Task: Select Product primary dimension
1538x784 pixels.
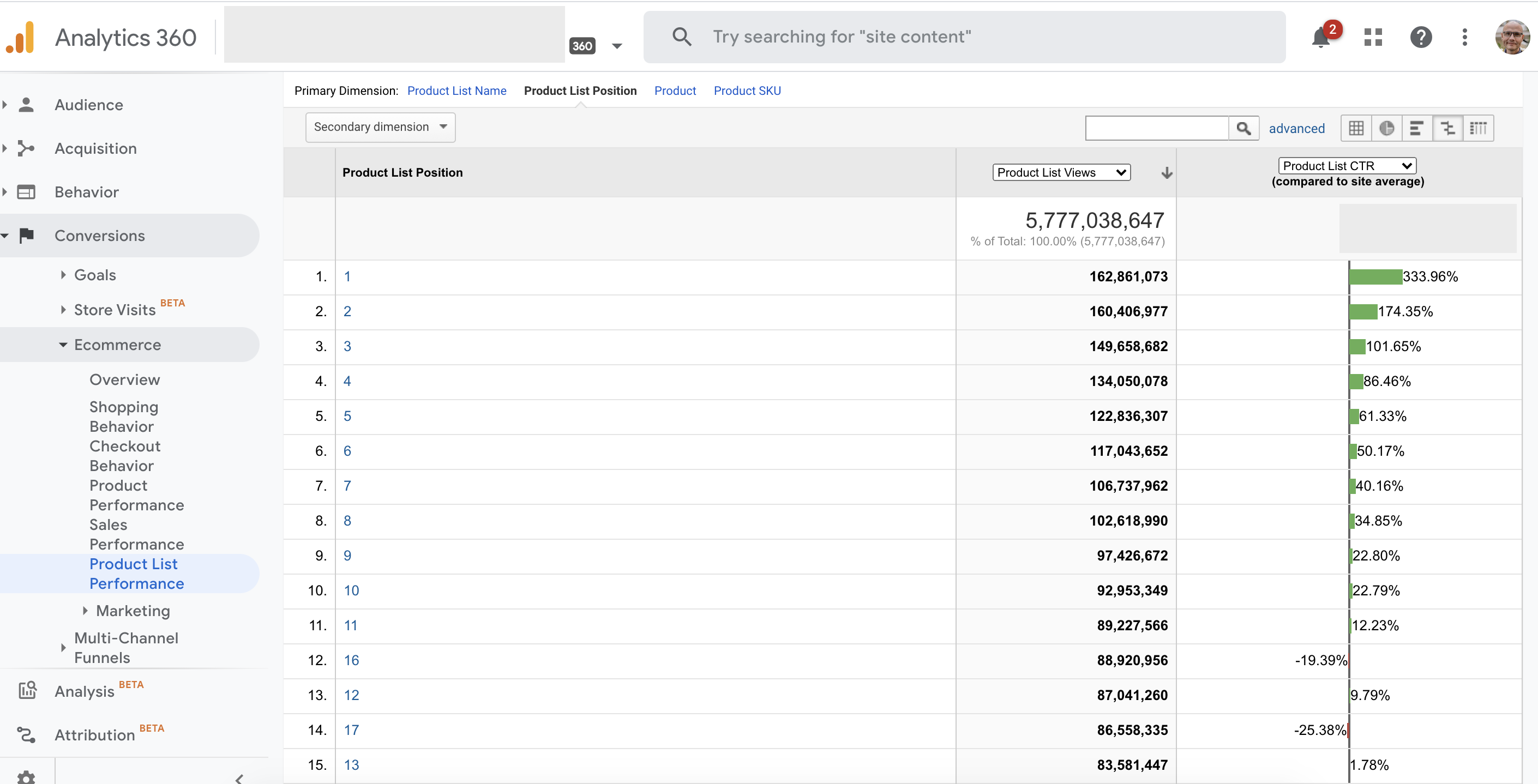Action: (675, 91)
